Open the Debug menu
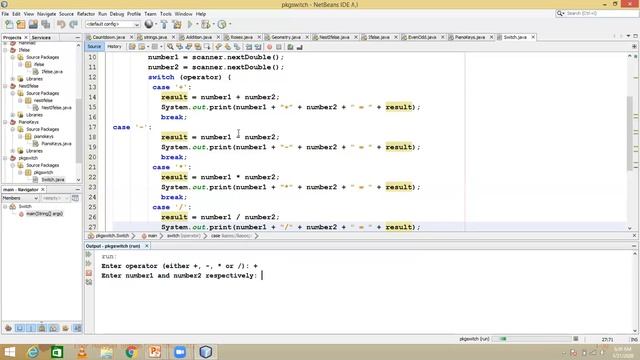 (x=117, y=14)
